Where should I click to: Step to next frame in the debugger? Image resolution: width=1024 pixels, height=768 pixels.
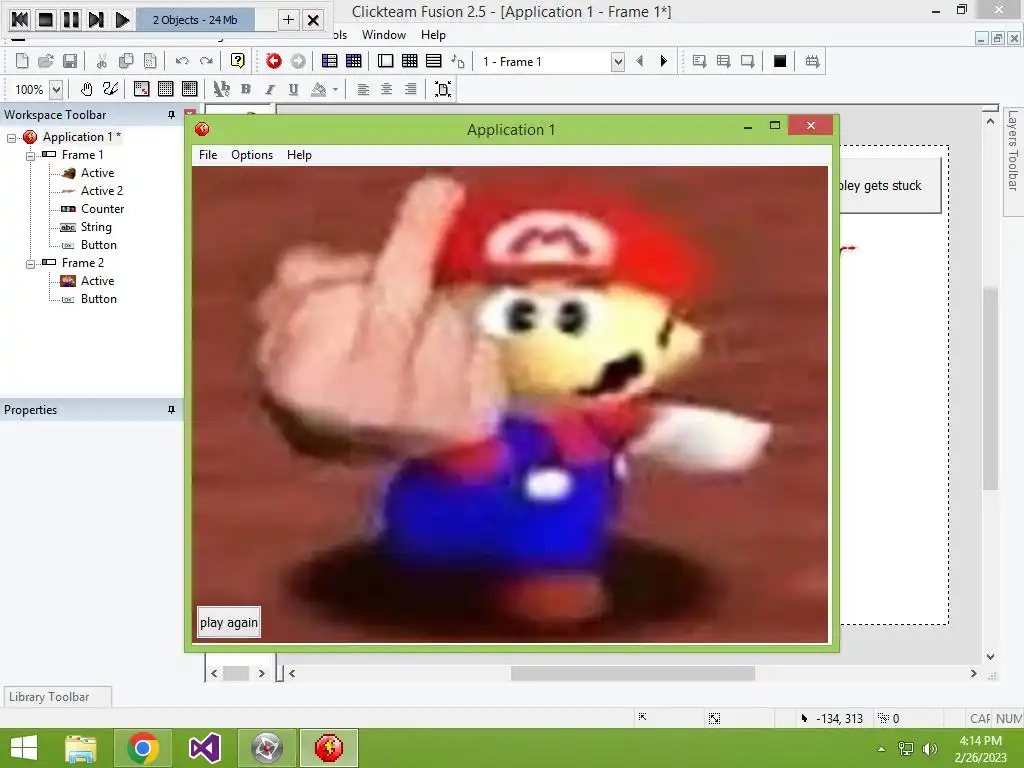pos(96,20)
